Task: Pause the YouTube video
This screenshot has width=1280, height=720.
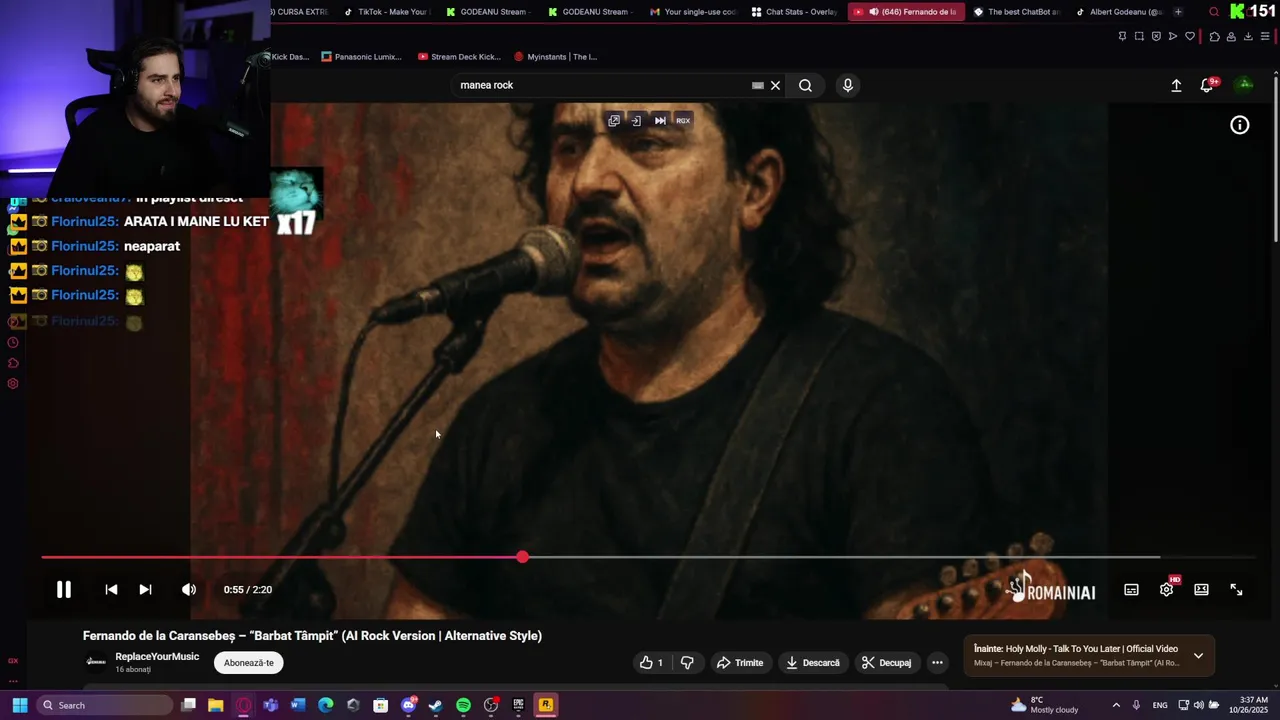Action: 64,590
